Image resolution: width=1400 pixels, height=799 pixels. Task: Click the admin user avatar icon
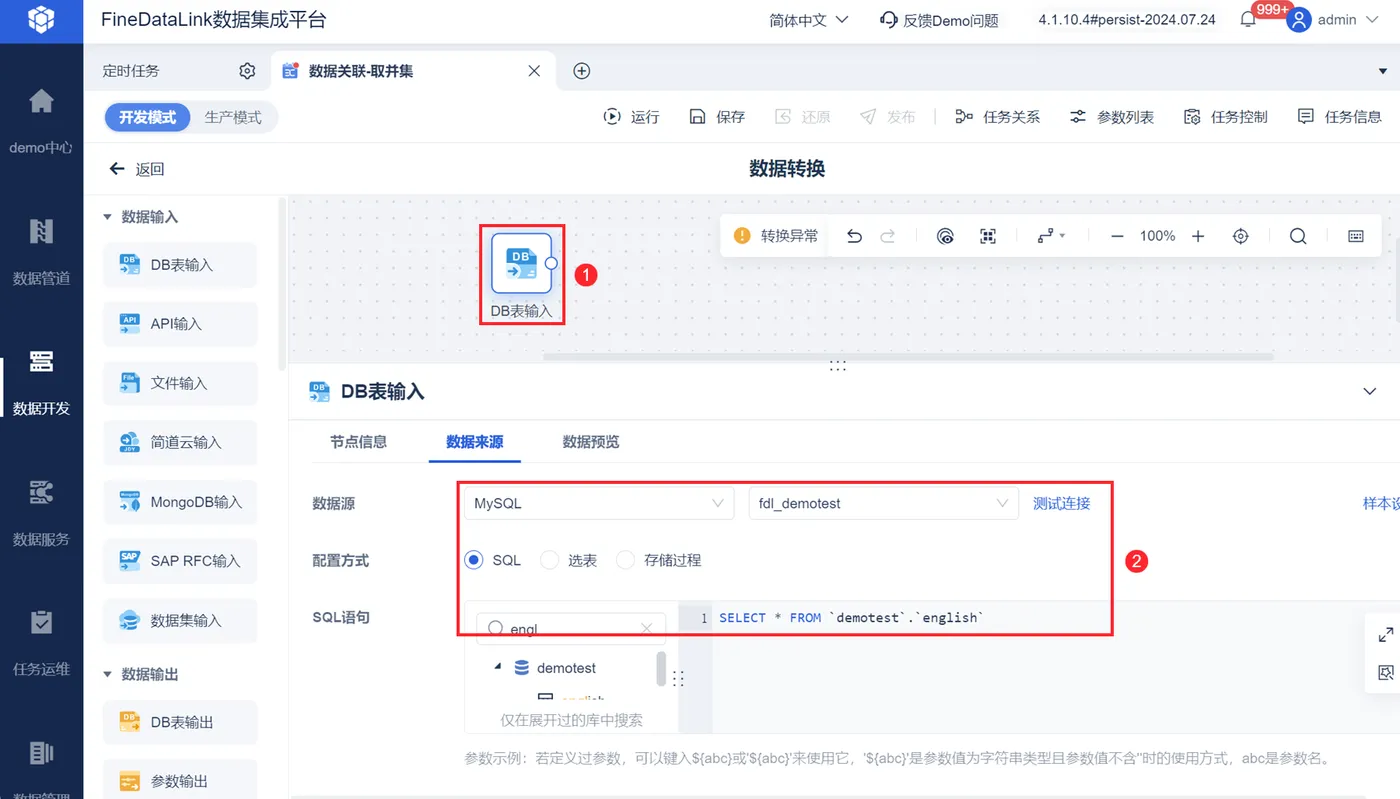click(x=1298, y=20)
